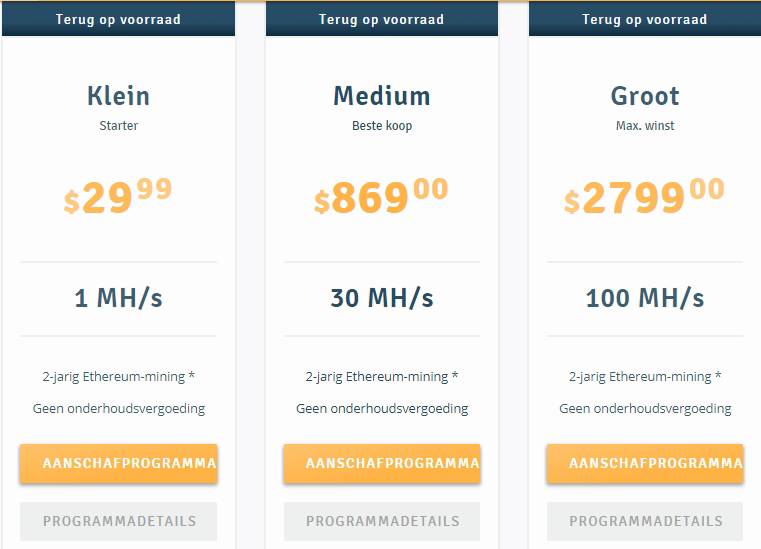The width and height of the screenshot is (761, 549).
Task: Click the 100 MH/s hashrate text
Action: [645, 298]
